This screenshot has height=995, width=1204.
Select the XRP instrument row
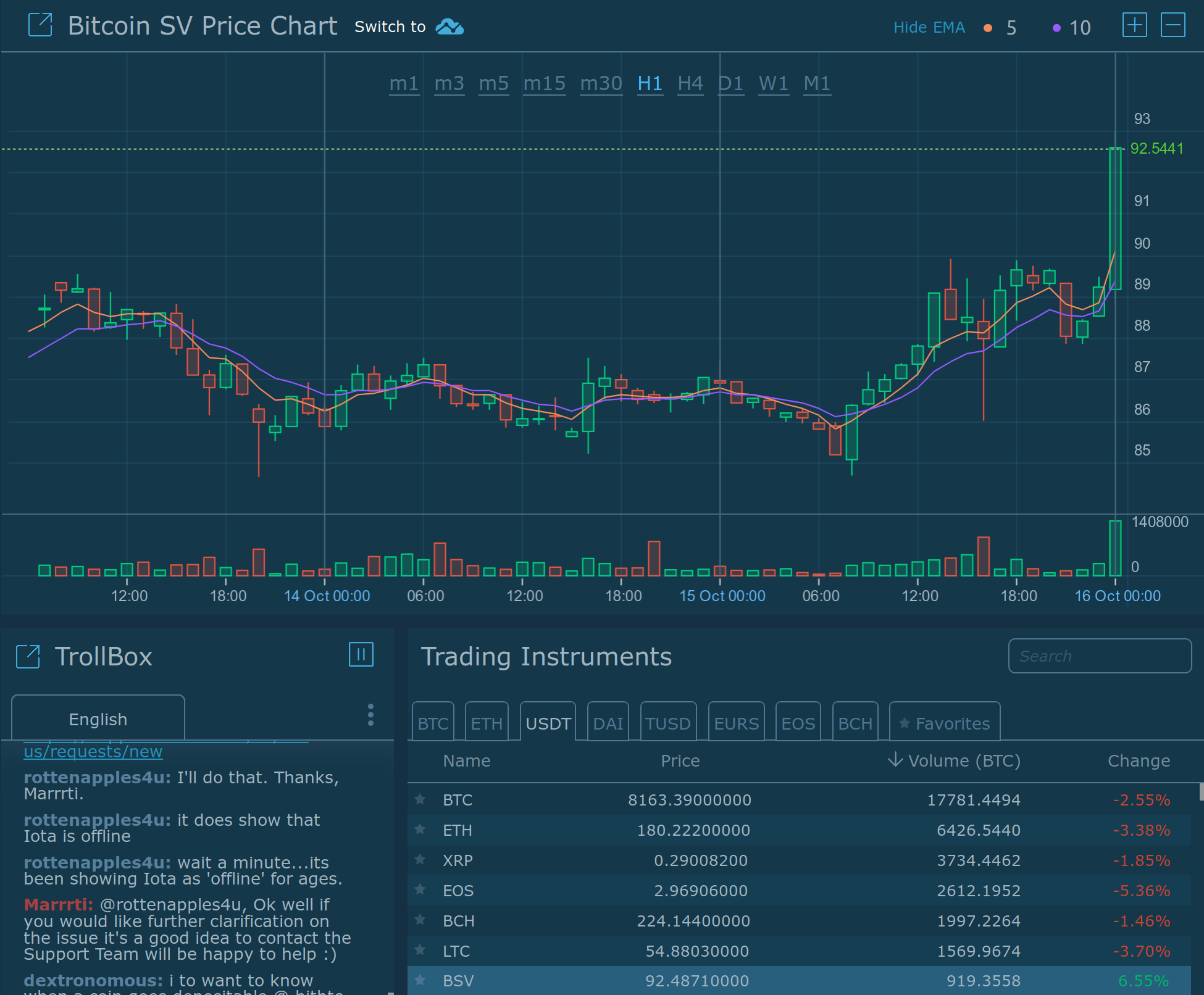pos(799,860)
